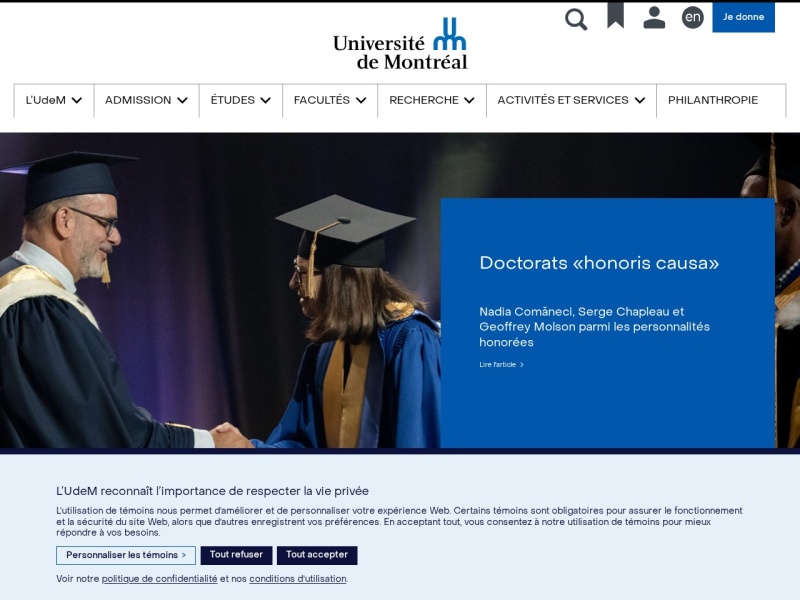The height and width of the screenshot is (600, 800).
Task: Open 'Personnaliser les témoins' options
Action: point(126,555)
